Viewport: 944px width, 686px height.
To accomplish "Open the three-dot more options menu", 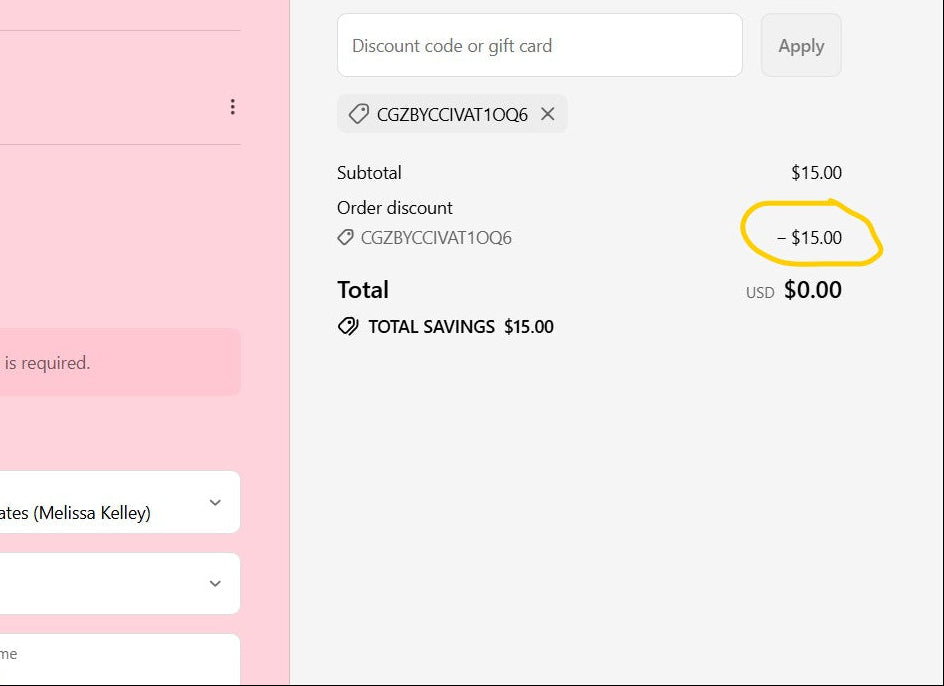I will (x=232, y=107).
